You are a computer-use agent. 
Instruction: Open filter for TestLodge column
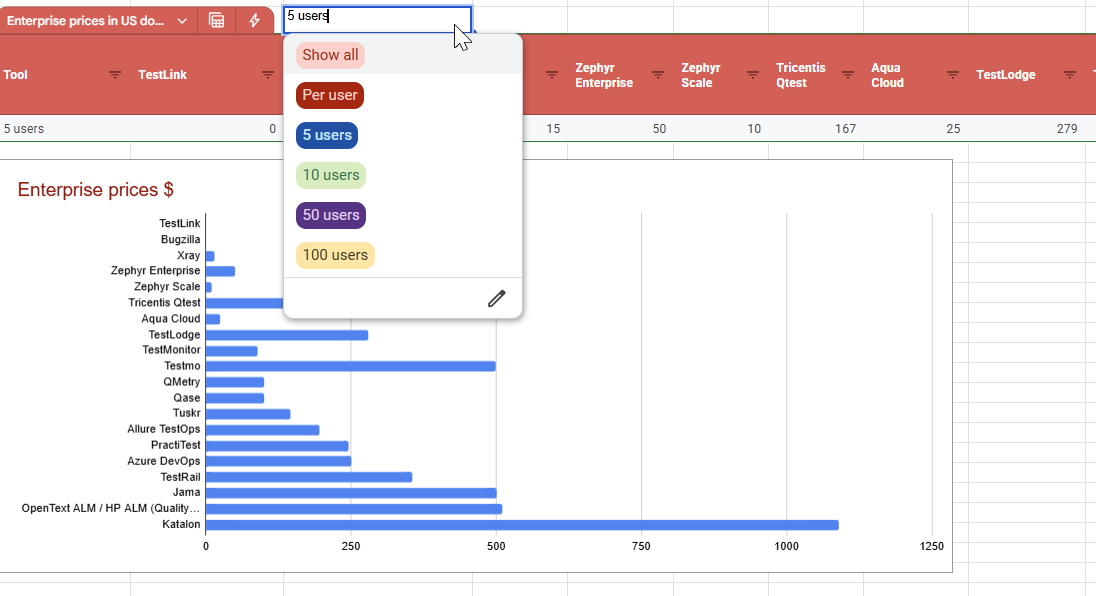(1069, 75)
